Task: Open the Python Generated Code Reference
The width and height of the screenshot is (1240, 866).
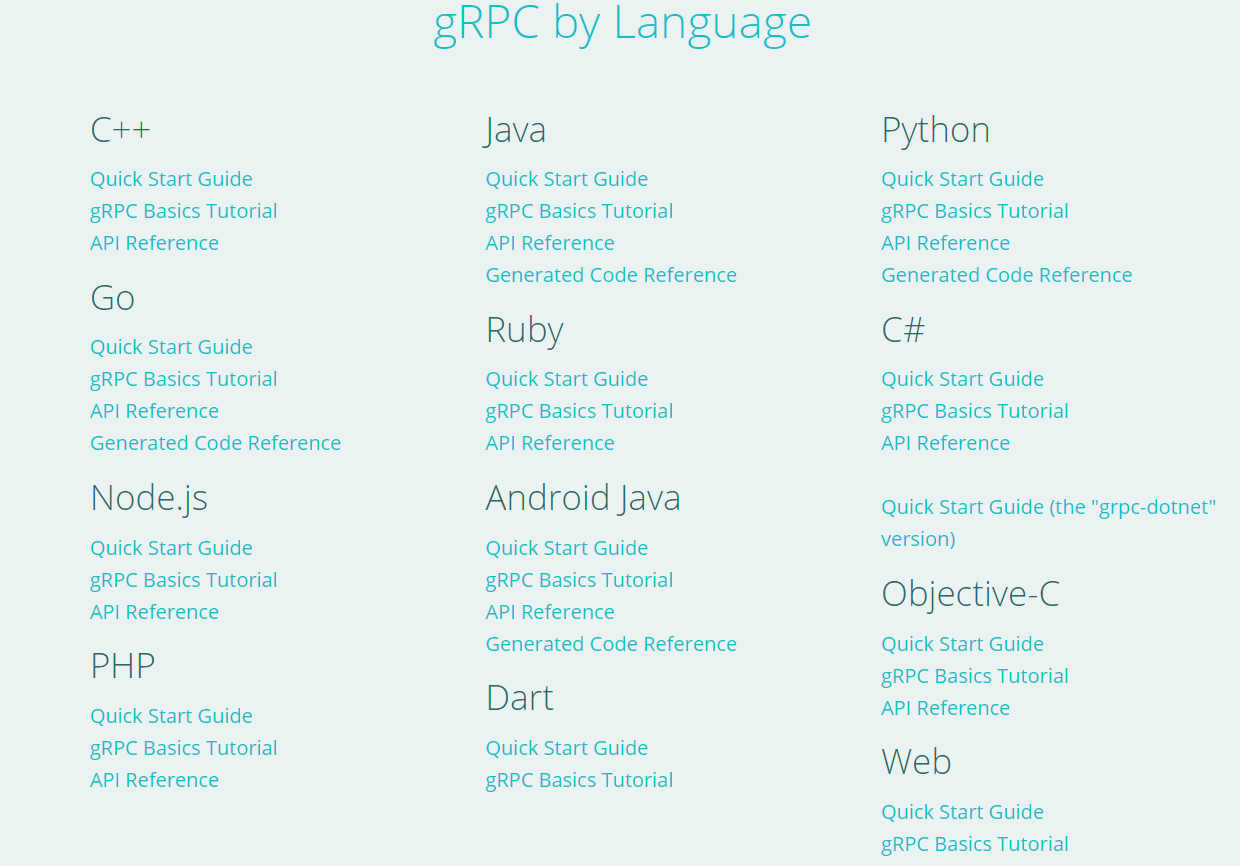Action: (x=1007, y=275)
